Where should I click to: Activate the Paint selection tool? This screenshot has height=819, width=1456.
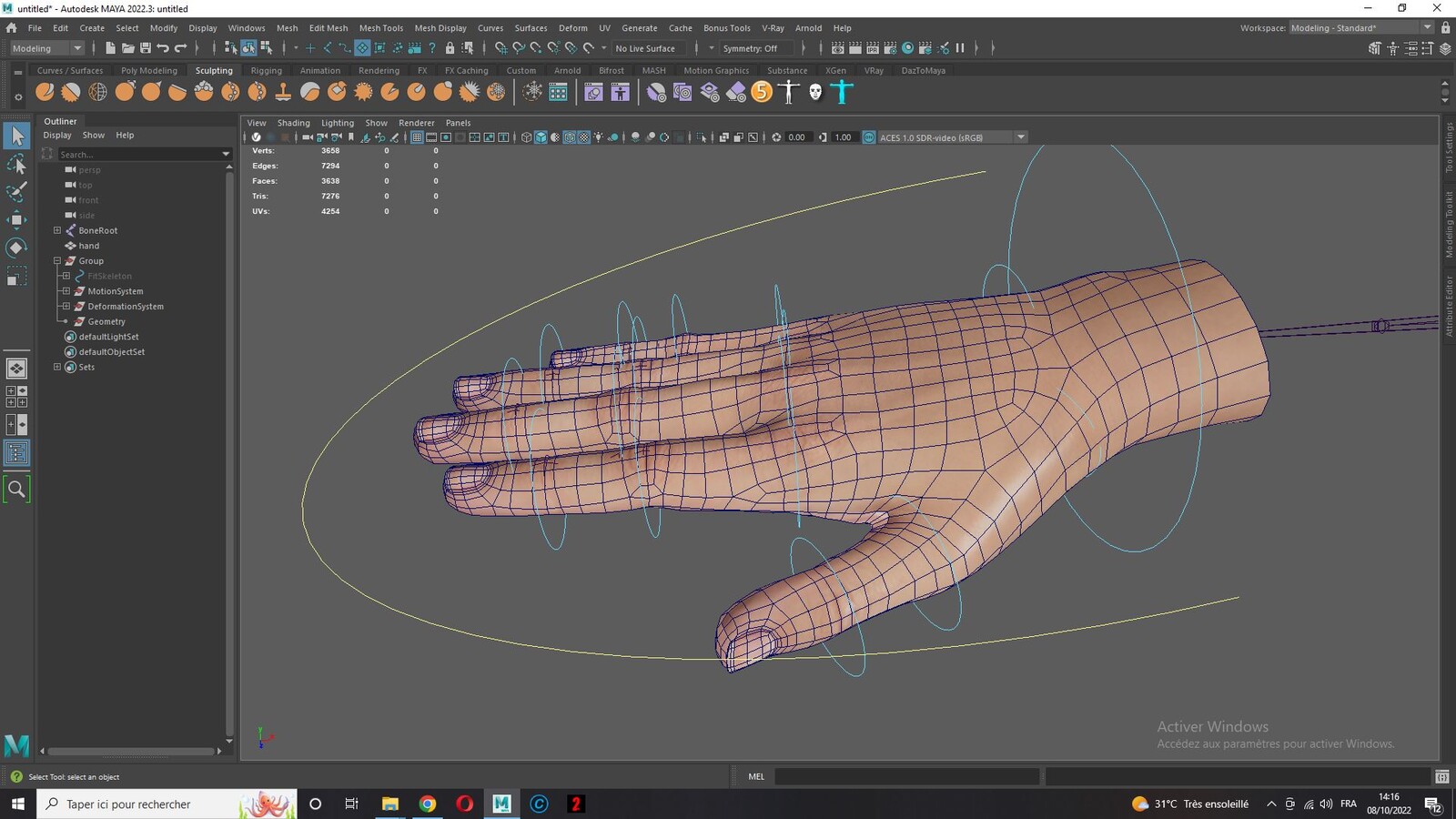16,192
